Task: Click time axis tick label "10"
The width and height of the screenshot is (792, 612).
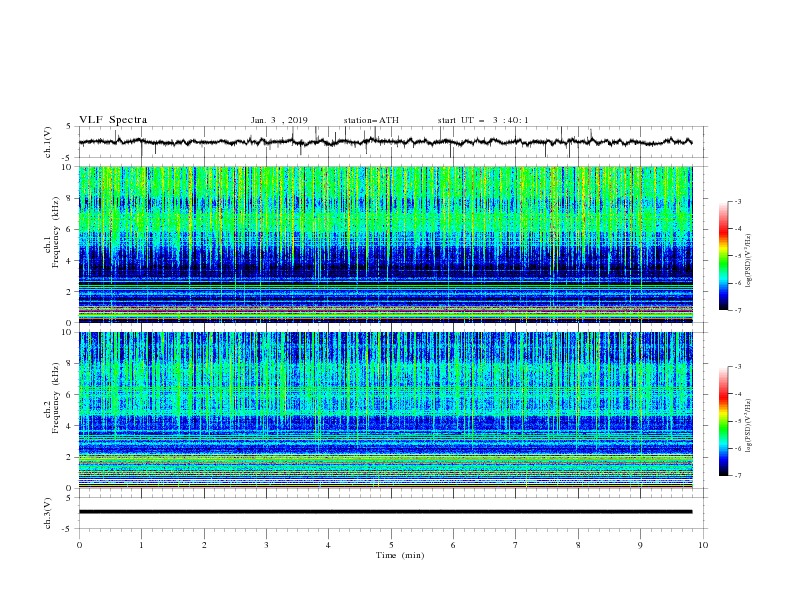Action: [703, 545]
